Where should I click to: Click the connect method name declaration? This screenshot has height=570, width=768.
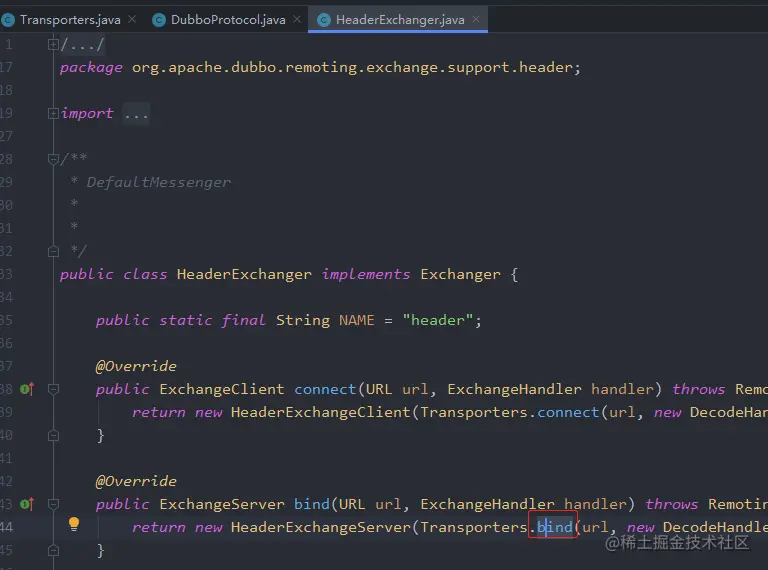[x=325, y=389]
